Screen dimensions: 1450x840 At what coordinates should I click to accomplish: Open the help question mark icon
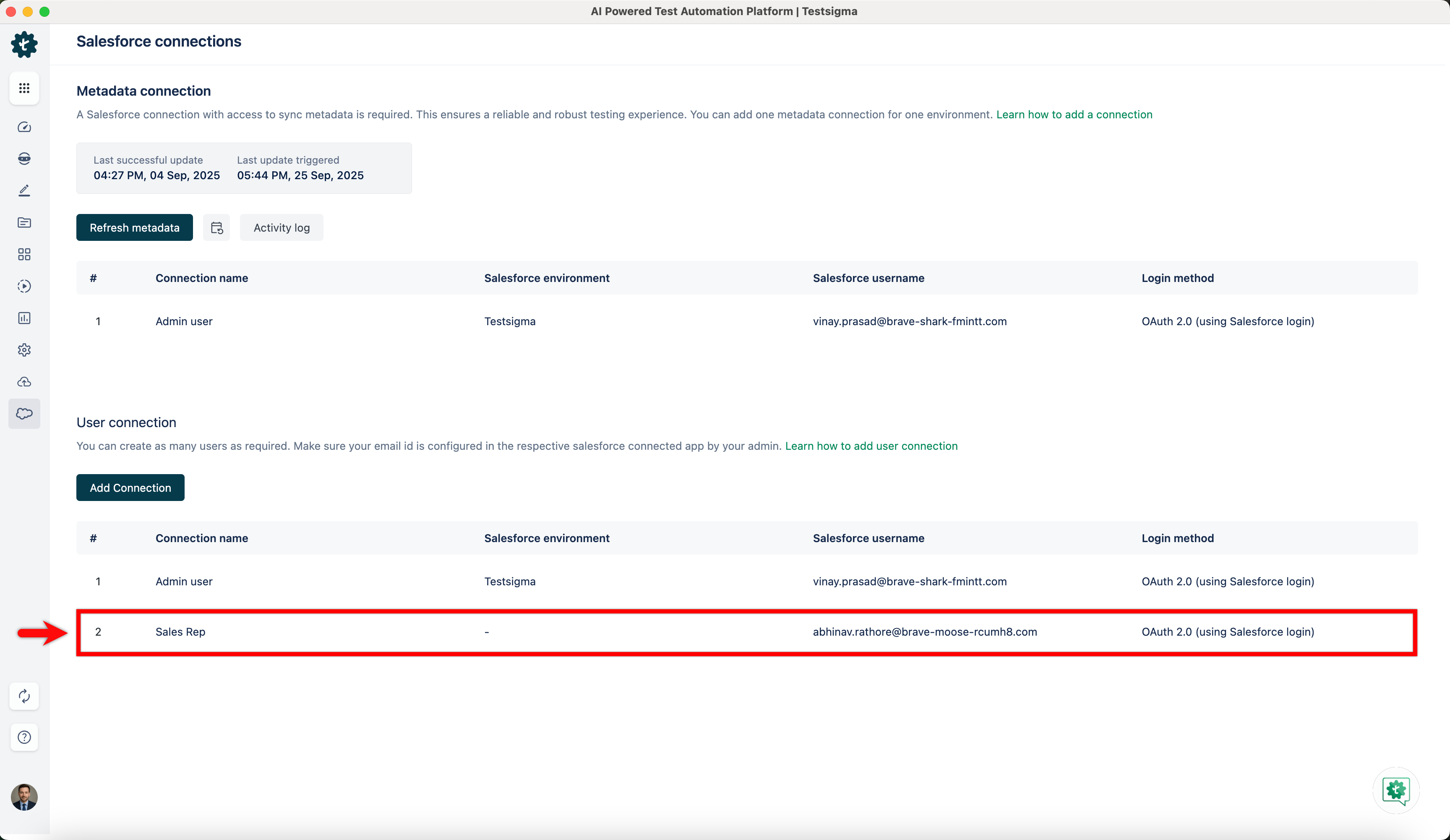point(24,737)
